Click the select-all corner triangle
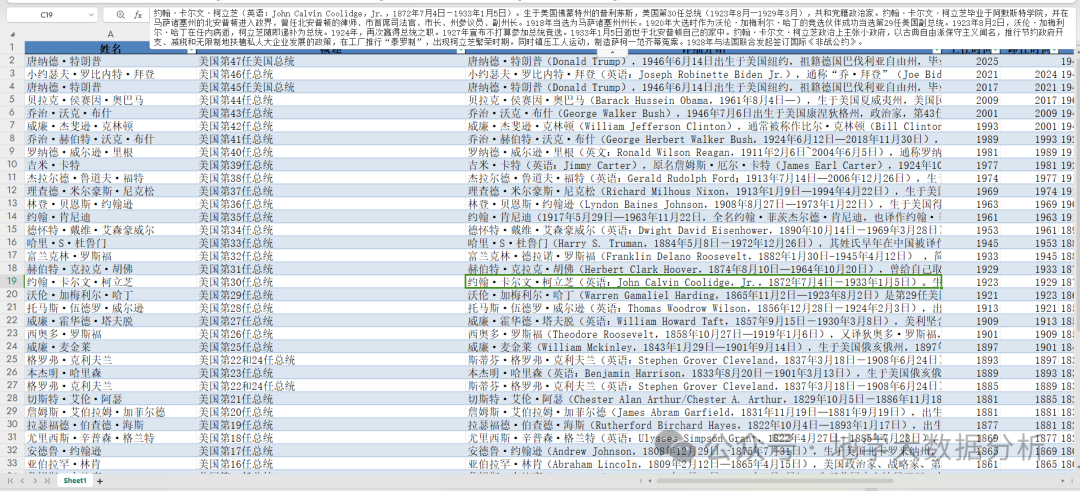Image resolution: width=1080 pixels, height=491 pixels. (x=12, y=34)
